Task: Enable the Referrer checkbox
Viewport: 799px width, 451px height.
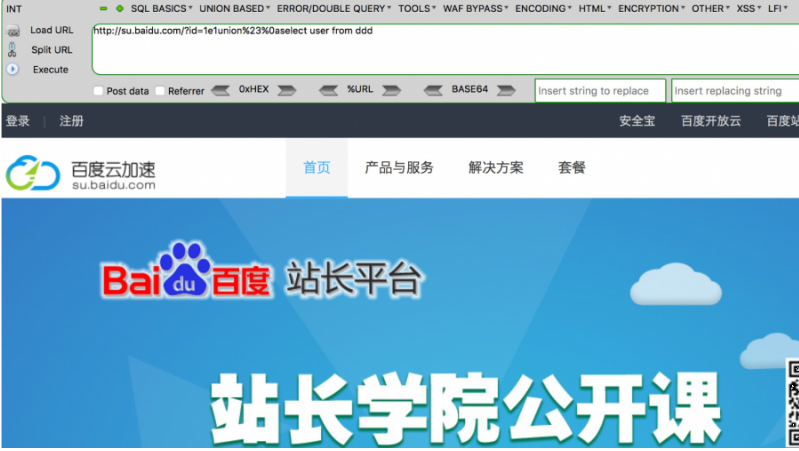Action: click(x=160, y=91)
